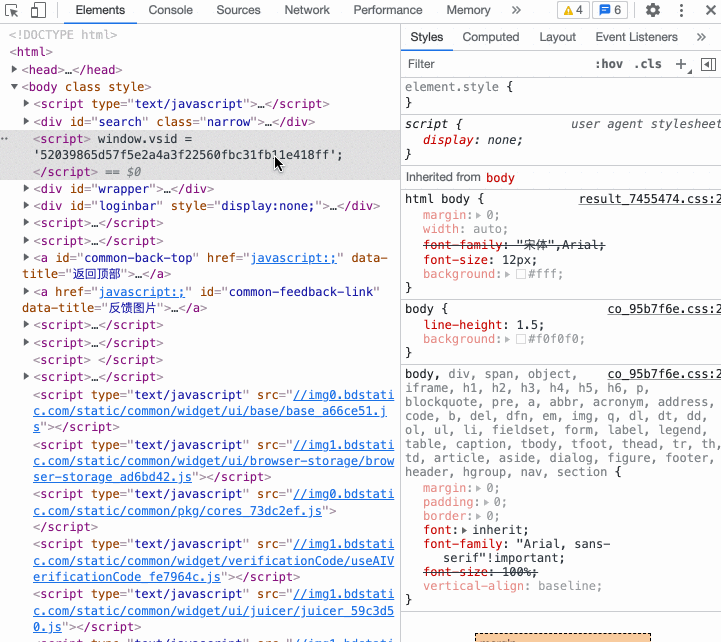Viewport: 721px width, 642px height.
Task: Toggle the device toolbar icon
Action: pyautogui.click(x=38, y=10)
